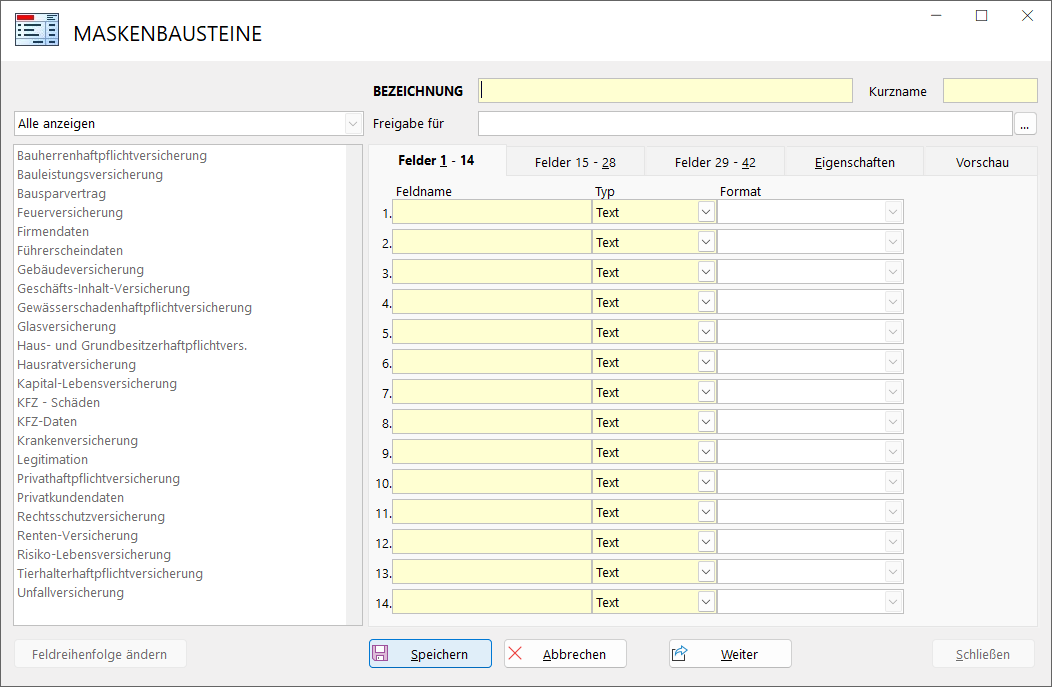
Task: Open the ellipsis browse button for Freigabe für
Action: pyautogui.click(x=1025, y=124)
